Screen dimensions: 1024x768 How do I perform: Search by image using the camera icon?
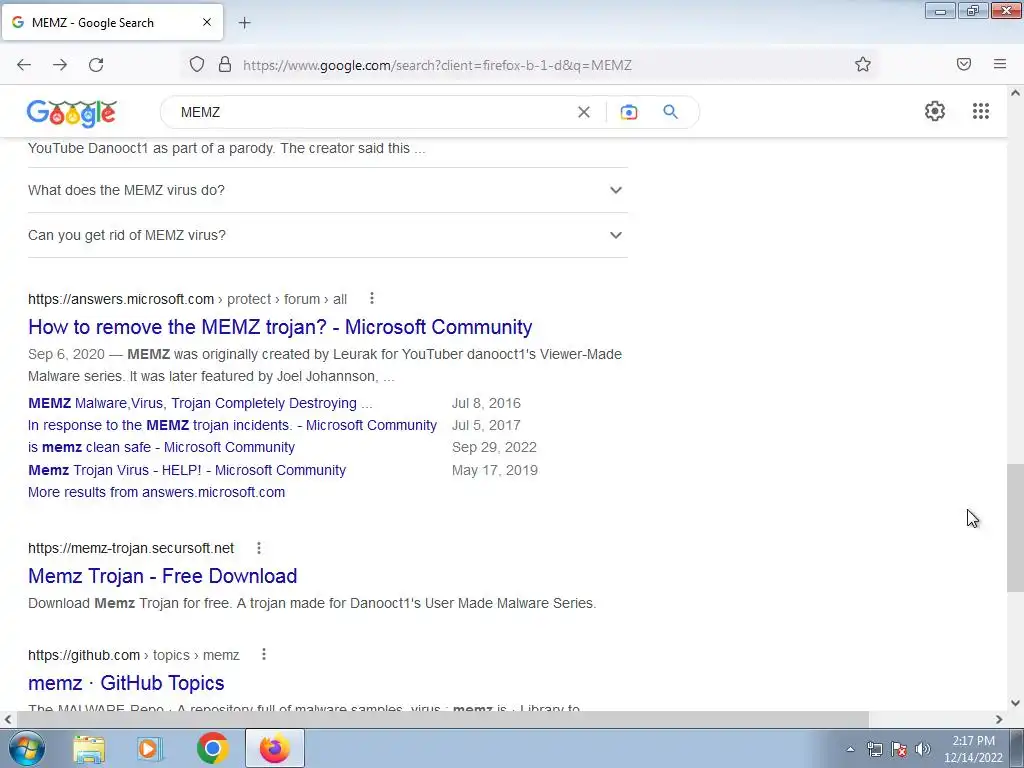tap(628, 112)
